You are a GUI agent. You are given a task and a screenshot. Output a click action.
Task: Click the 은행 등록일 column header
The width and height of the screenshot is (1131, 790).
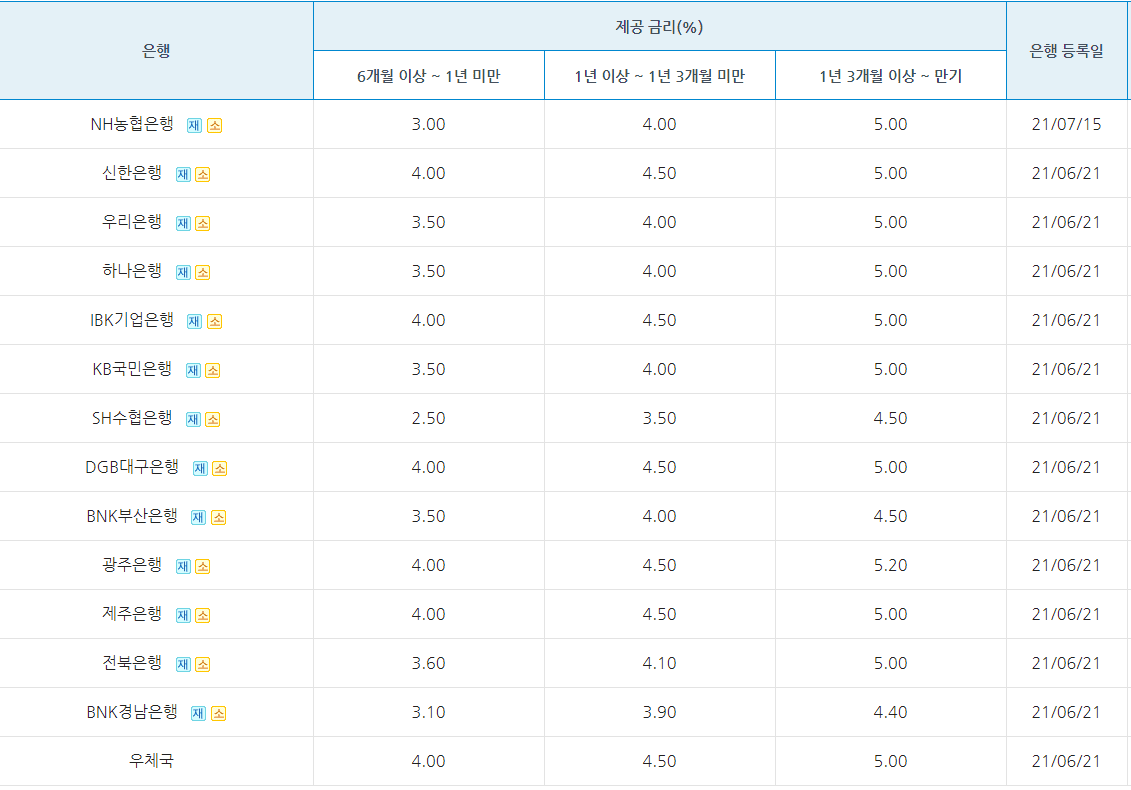[1067, 51]
